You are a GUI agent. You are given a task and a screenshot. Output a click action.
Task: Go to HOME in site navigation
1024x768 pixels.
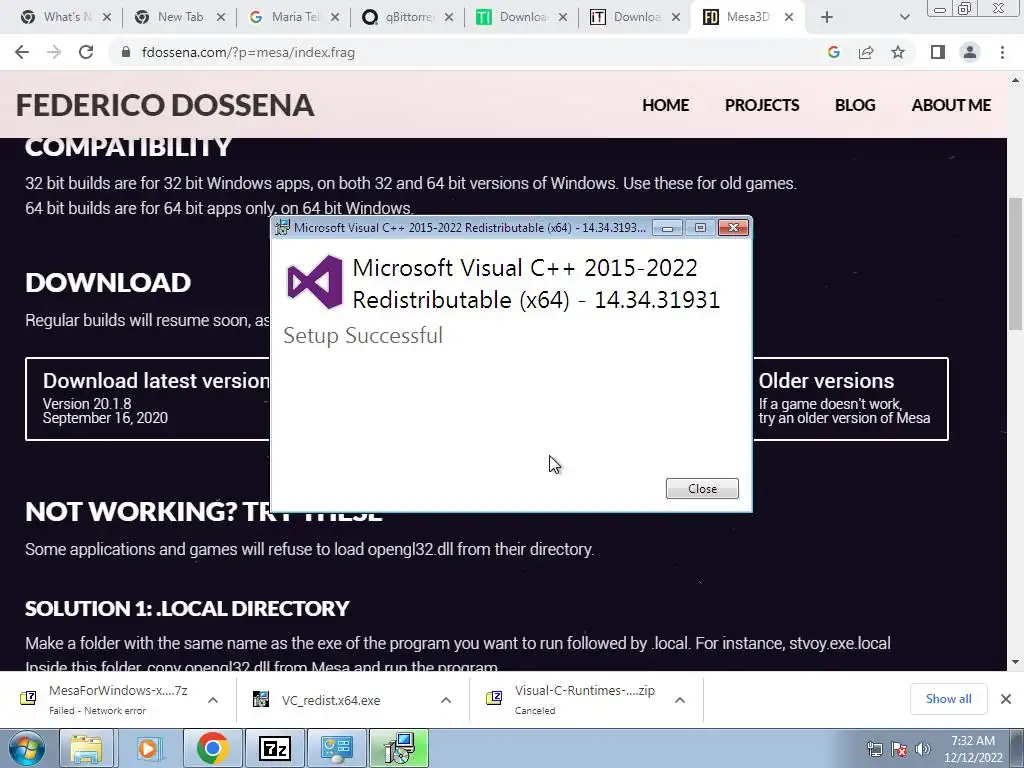pos(665,105)
